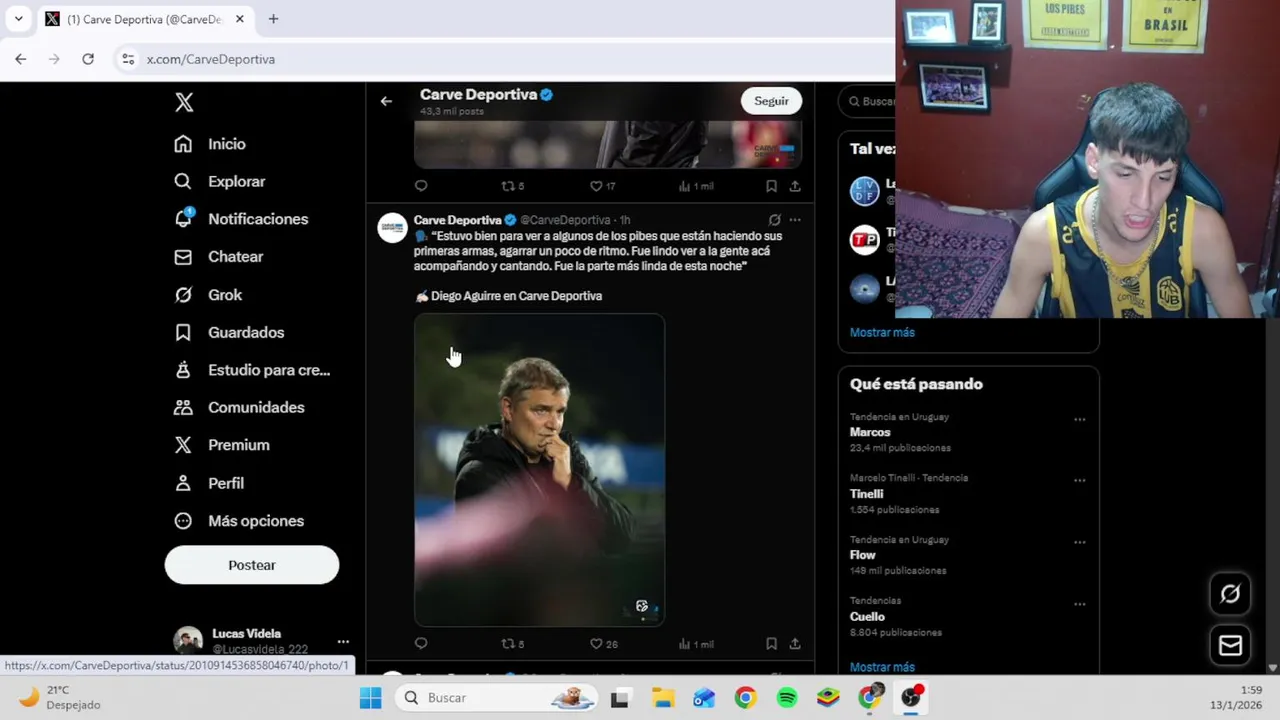This screenshot has height=720, width=1280.
Task: Click the X logo in sidebar
Action: tap(184, 102)
